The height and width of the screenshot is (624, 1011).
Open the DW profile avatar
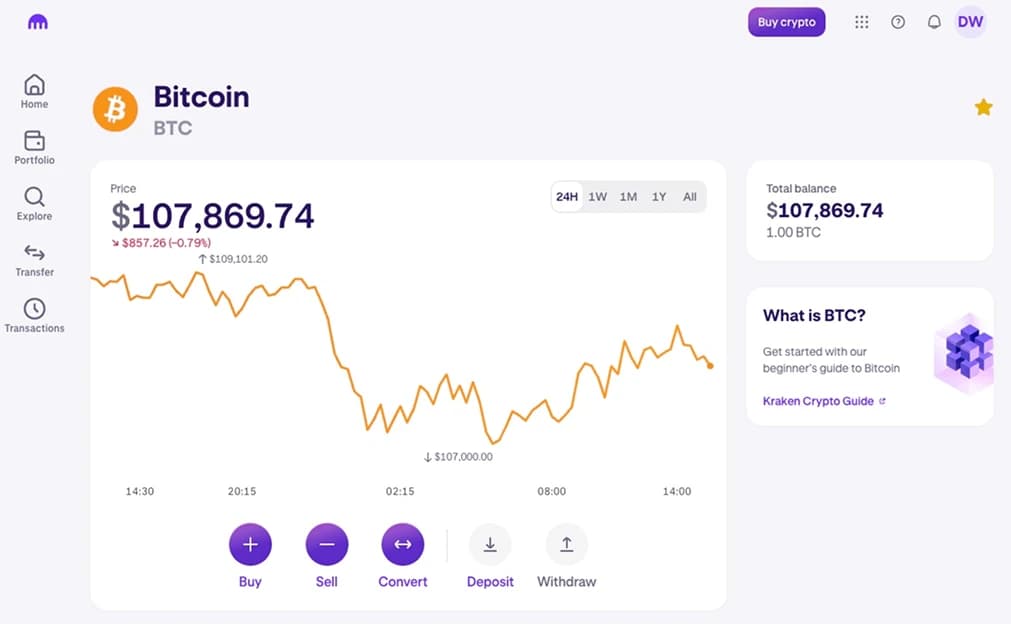click(970, 22)
